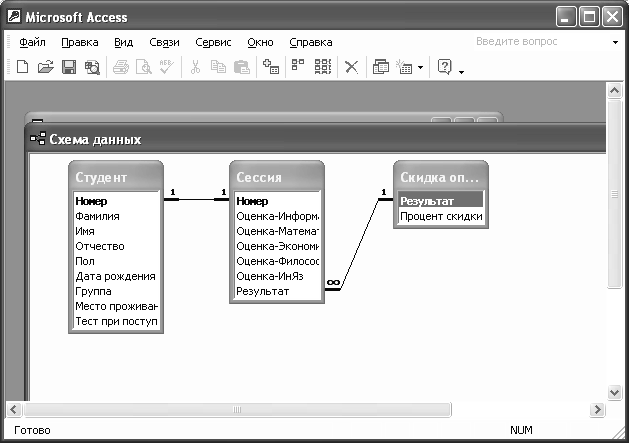The image size is (629, 443).
Task: Click the Help question mark icon
Action: click(444, 67)
